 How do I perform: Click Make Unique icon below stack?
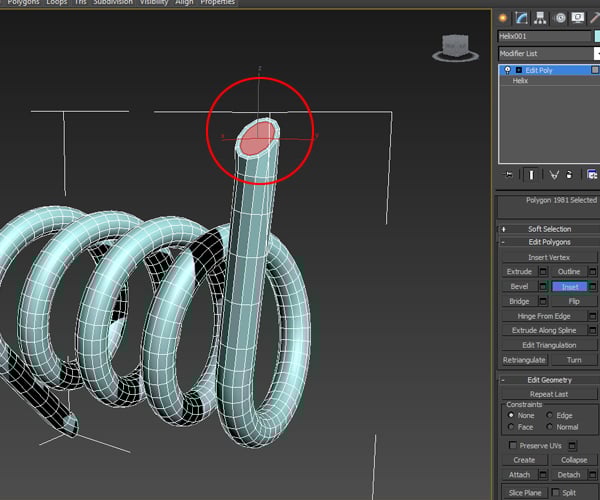[x=554, y=174]
